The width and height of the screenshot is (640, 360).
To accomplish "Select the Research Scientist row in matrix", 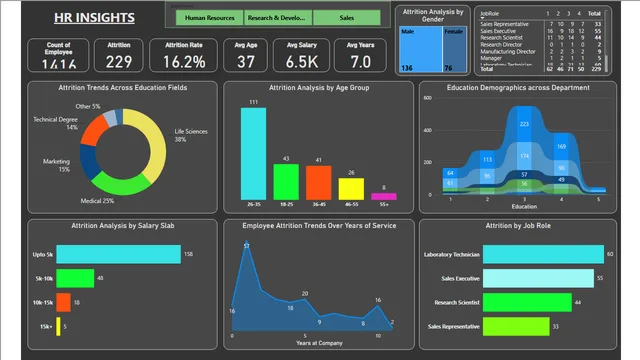I will [x=541, y=38].
